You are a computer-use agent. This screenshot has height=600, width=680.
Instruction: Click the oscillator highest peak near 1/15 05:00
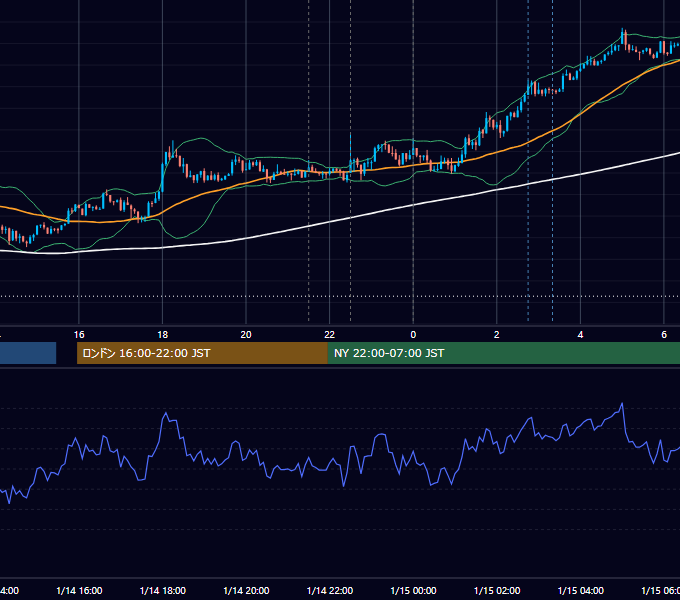tap(622, 404)
